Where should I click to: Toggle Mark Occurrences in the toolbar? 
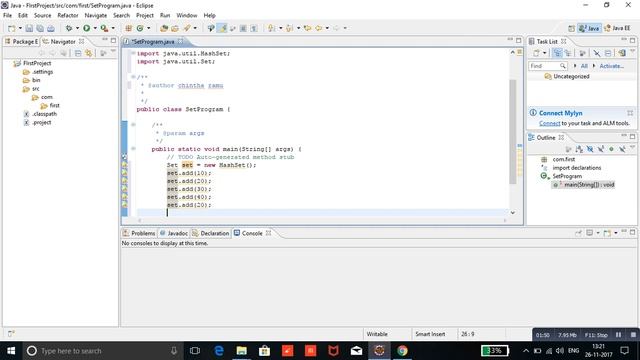click(222, 28)
